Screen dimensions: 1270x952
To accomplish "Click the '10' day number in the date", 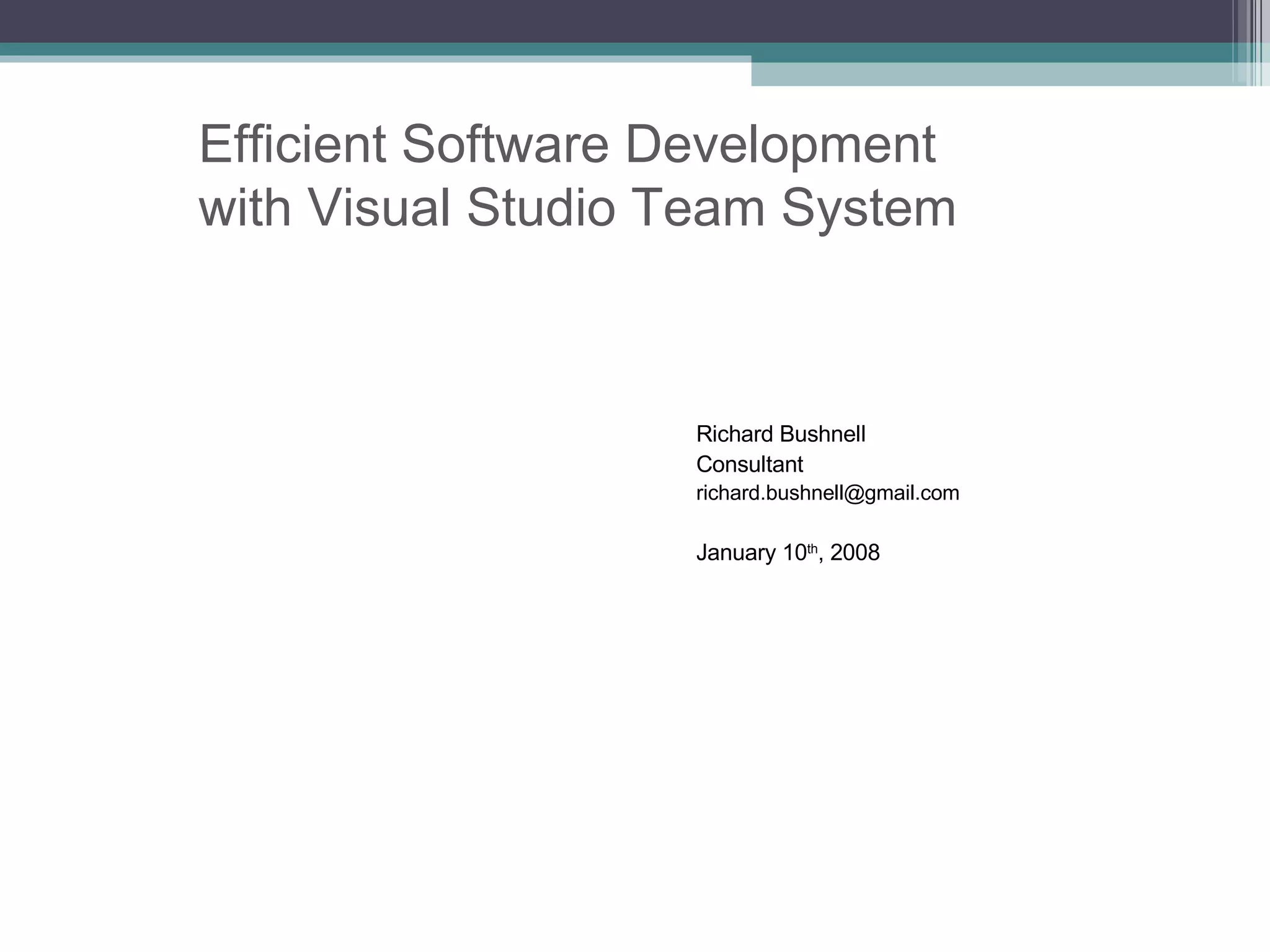I will point(794,553).
